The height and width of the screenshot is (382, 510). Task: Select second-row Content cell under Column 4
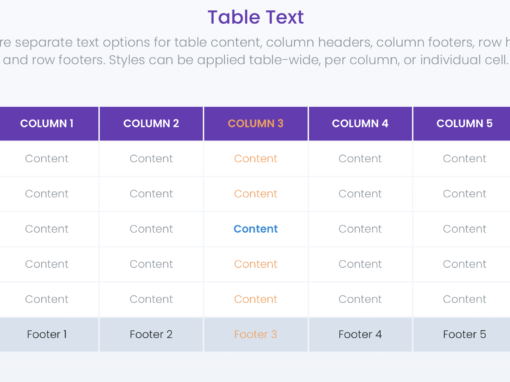[360, 194]
